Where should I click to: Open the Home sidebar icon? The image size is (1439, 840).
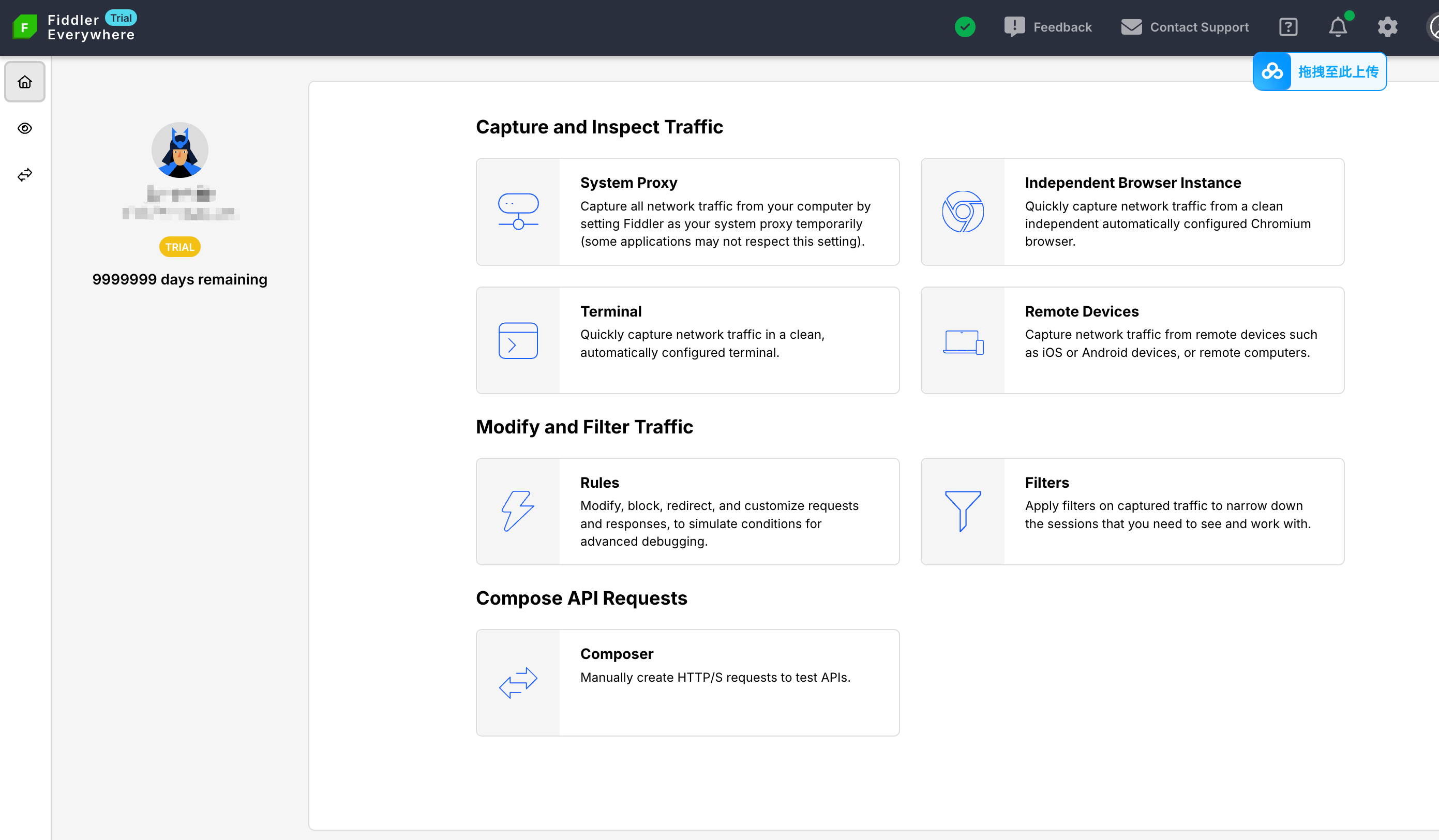pos(24,82)
